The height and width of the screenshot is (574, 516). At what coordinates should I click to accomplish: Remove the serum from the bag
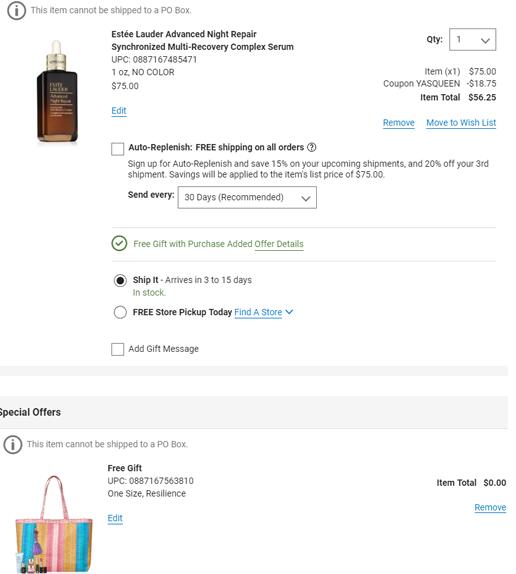tap(399, 123)
